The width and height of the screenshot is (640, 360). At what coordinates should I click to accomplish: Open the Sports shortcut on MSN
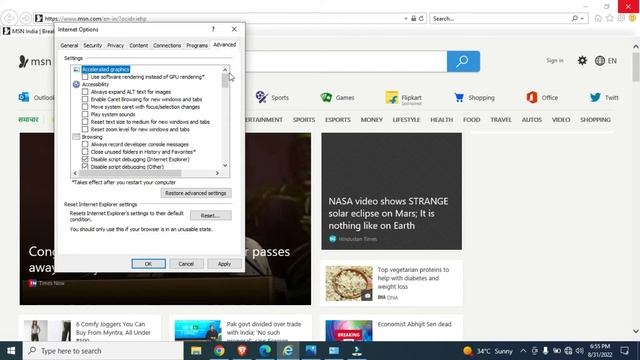272,98
